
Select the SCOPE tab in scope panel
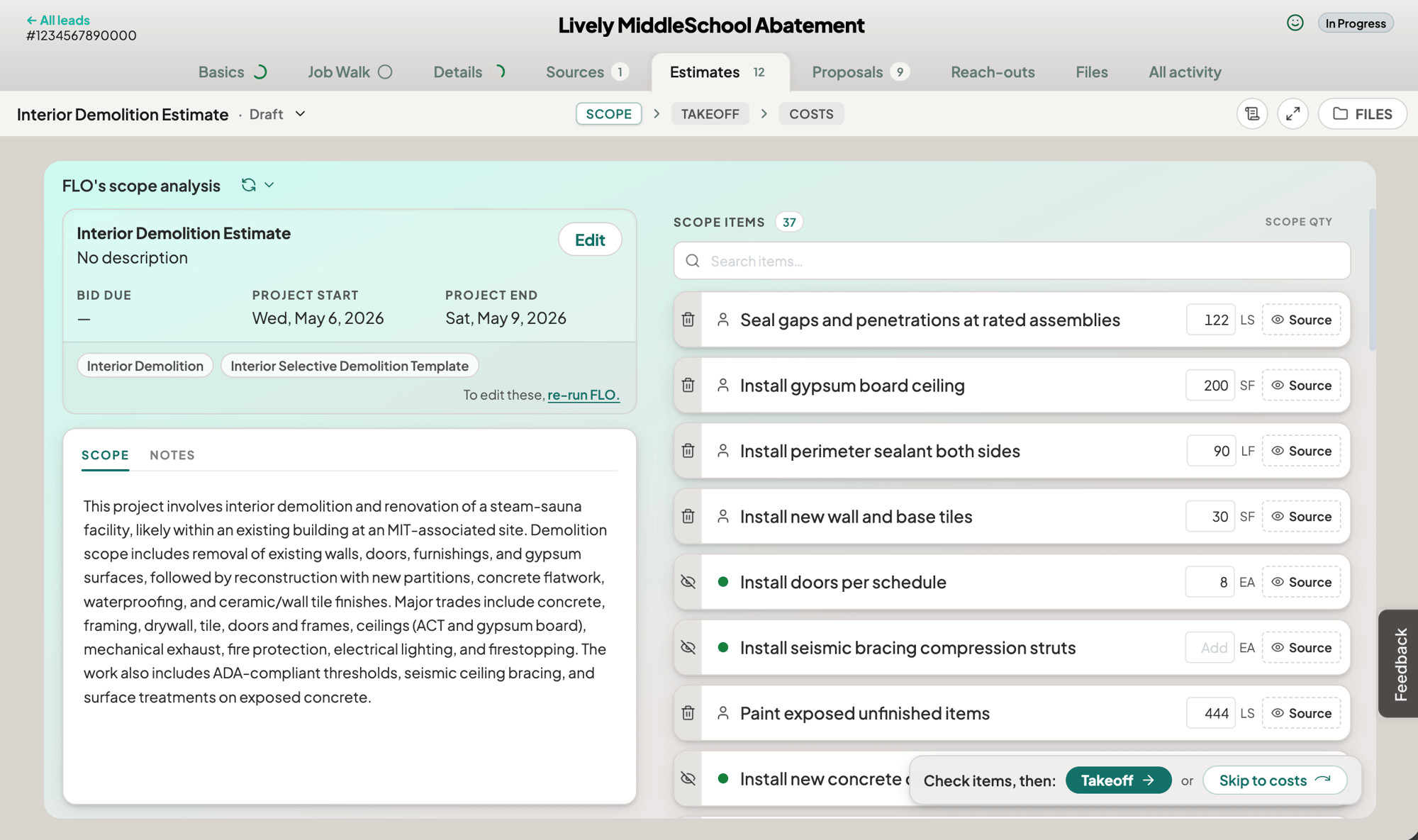coord(105,455)
